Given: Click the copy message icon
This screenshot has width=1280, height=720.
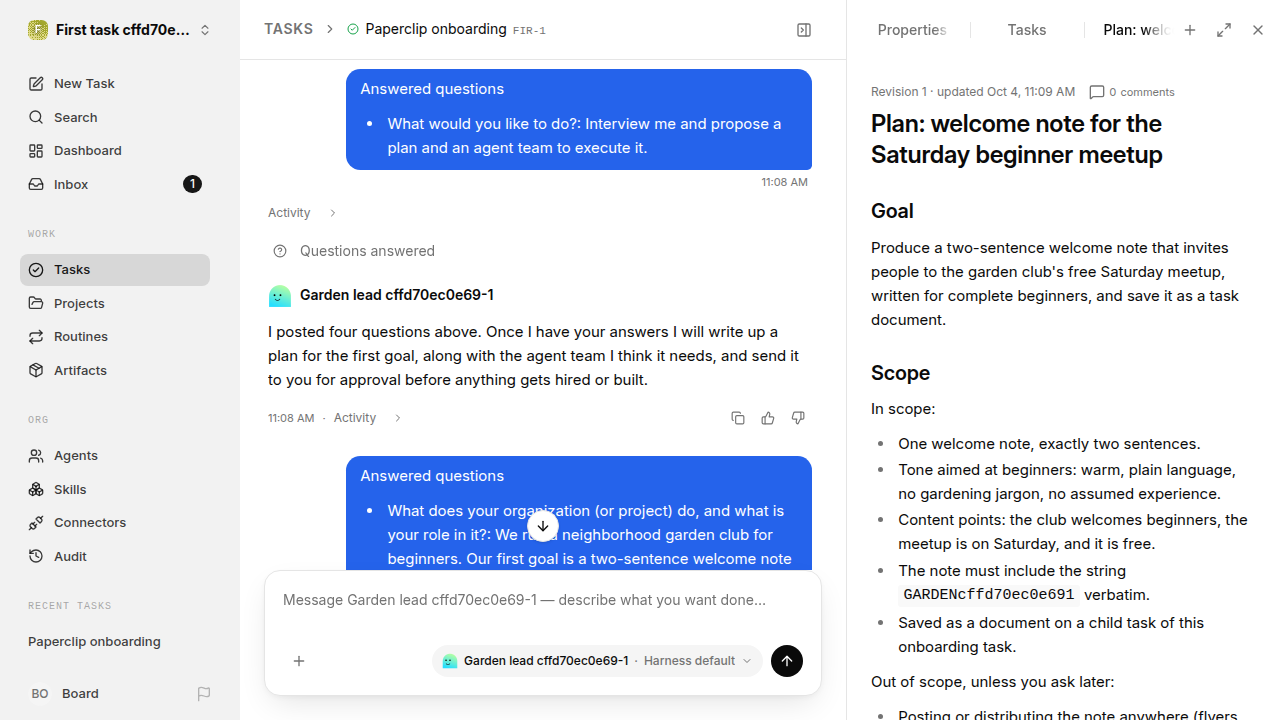Looking at the screenshot, I should click(738, 418).
